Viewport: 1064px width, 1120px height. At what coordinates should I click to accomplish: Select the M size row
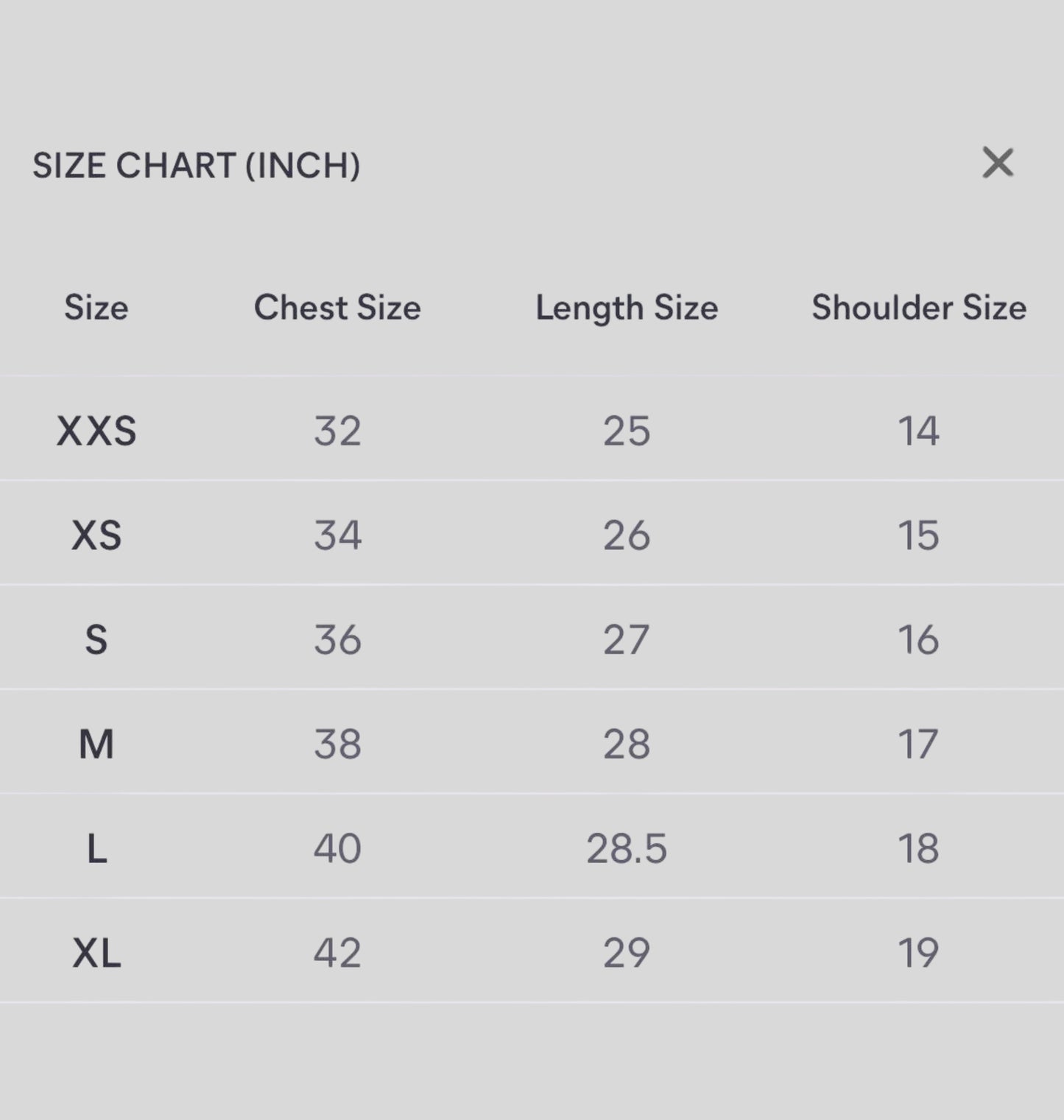[96, 744]
